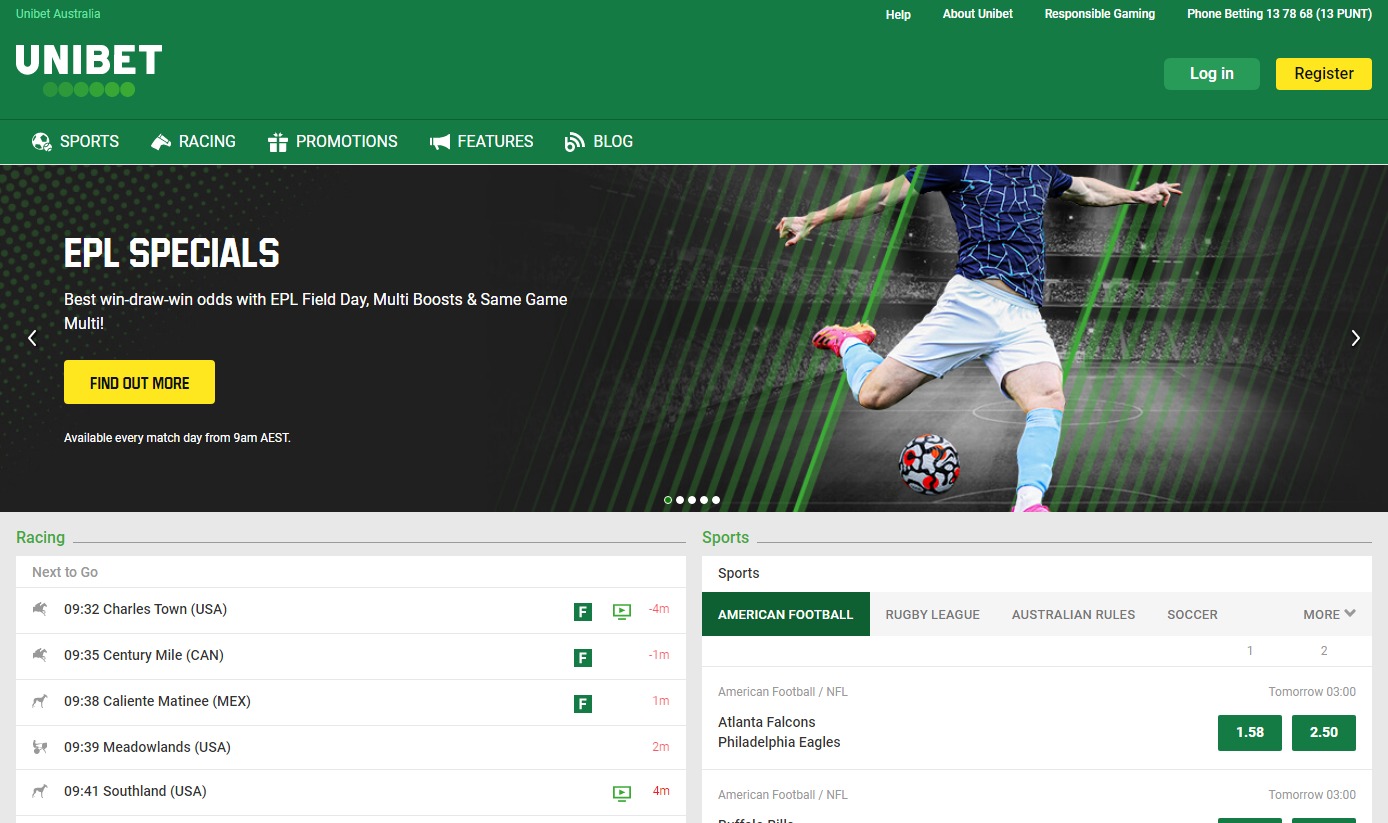
Task: Switch to the RUGBY LEAGUE tab
Action: [x=932, y=614]
